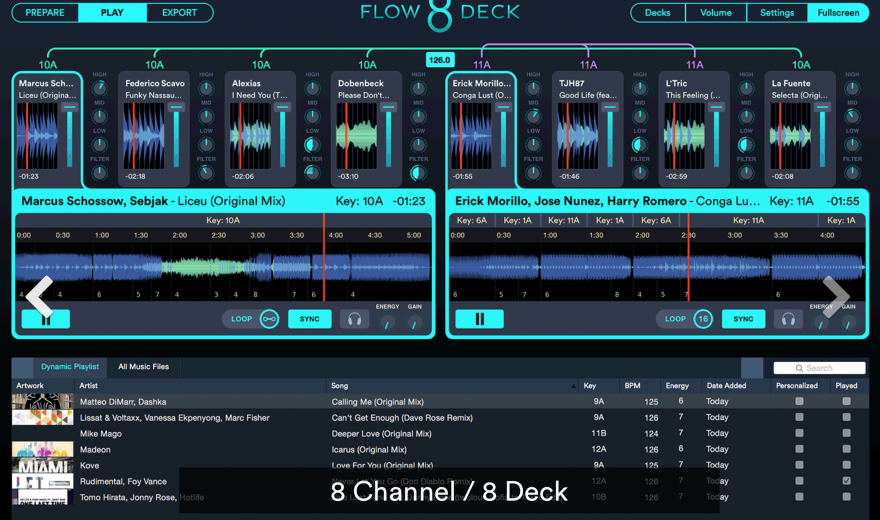Click GAIN knob on Conga Lust deck

coord(848,323)
